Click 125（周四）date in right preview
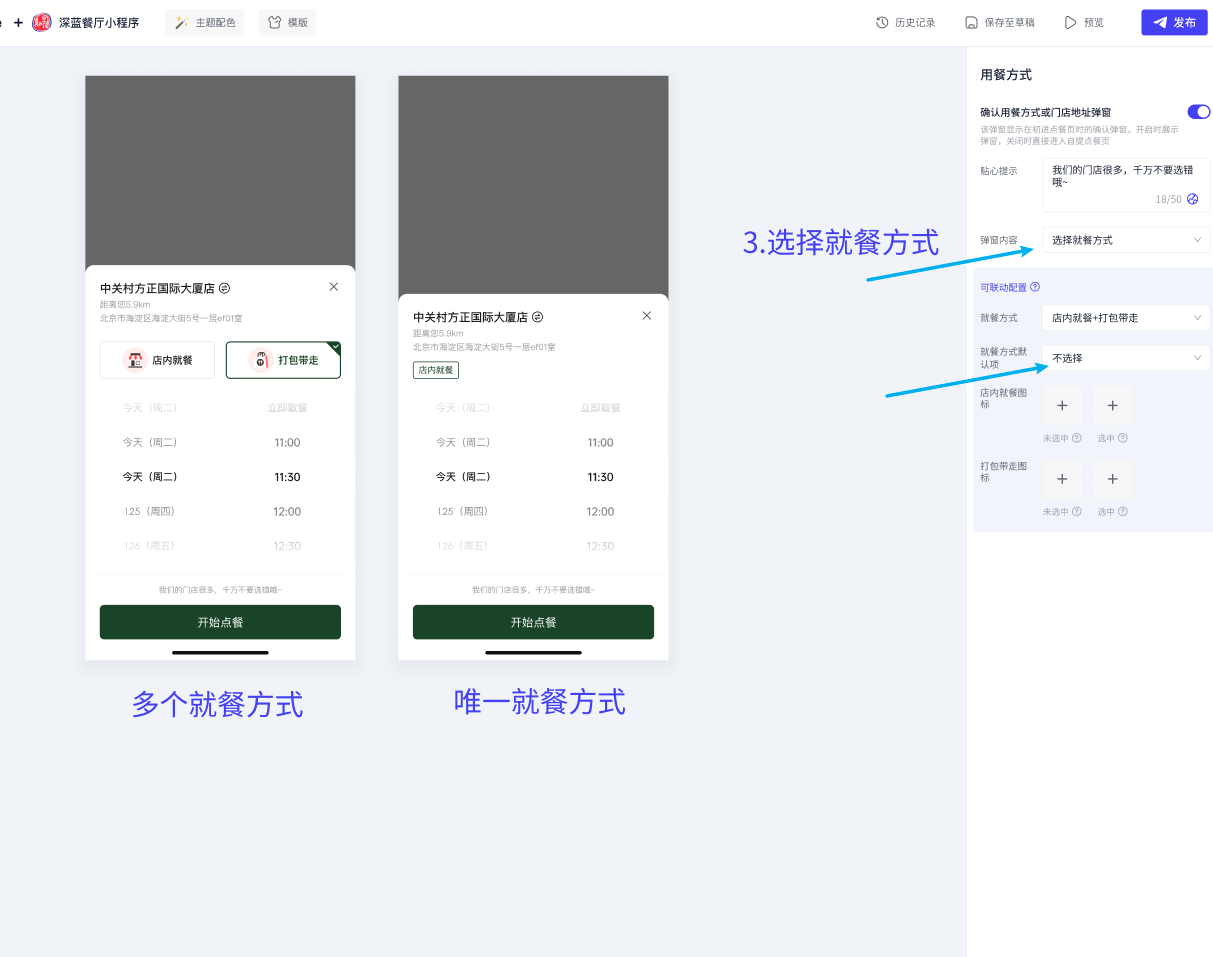 (462, 512)
